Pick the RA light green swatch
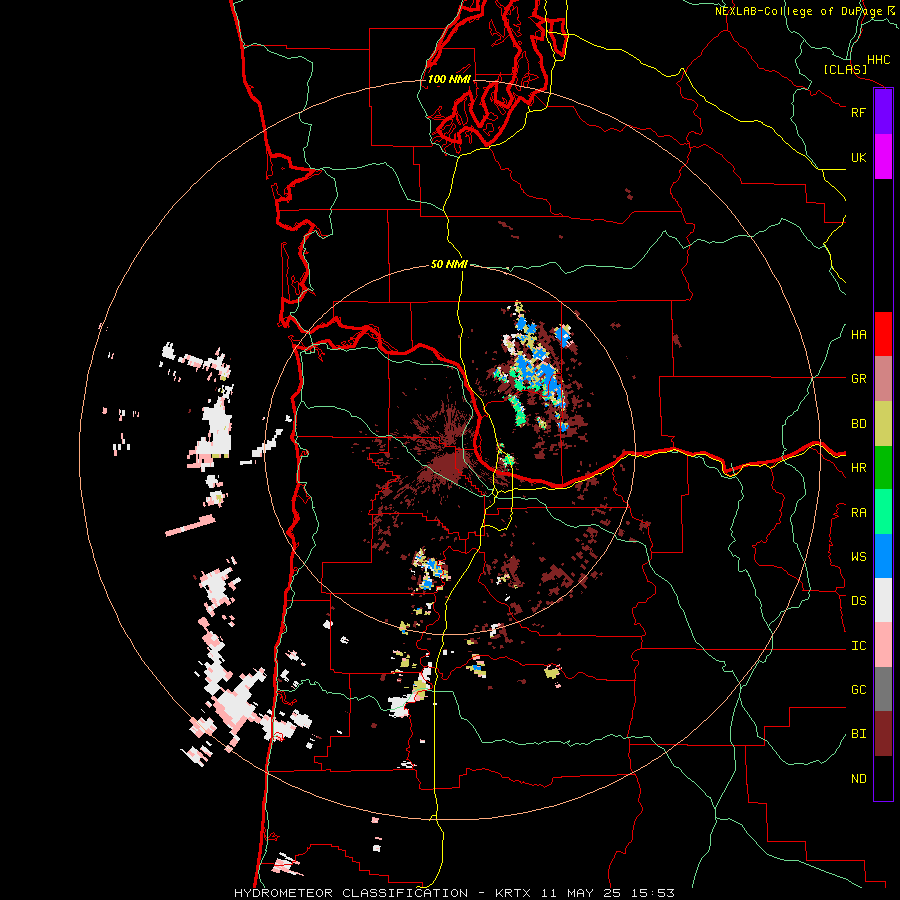Image resolution: width=900 pixels, height=900 pixels. 883,512
